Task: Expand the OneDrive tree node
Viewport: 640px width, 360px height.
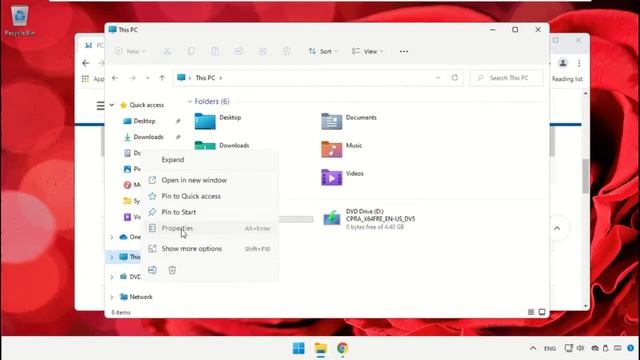Action: click(112, 237)
